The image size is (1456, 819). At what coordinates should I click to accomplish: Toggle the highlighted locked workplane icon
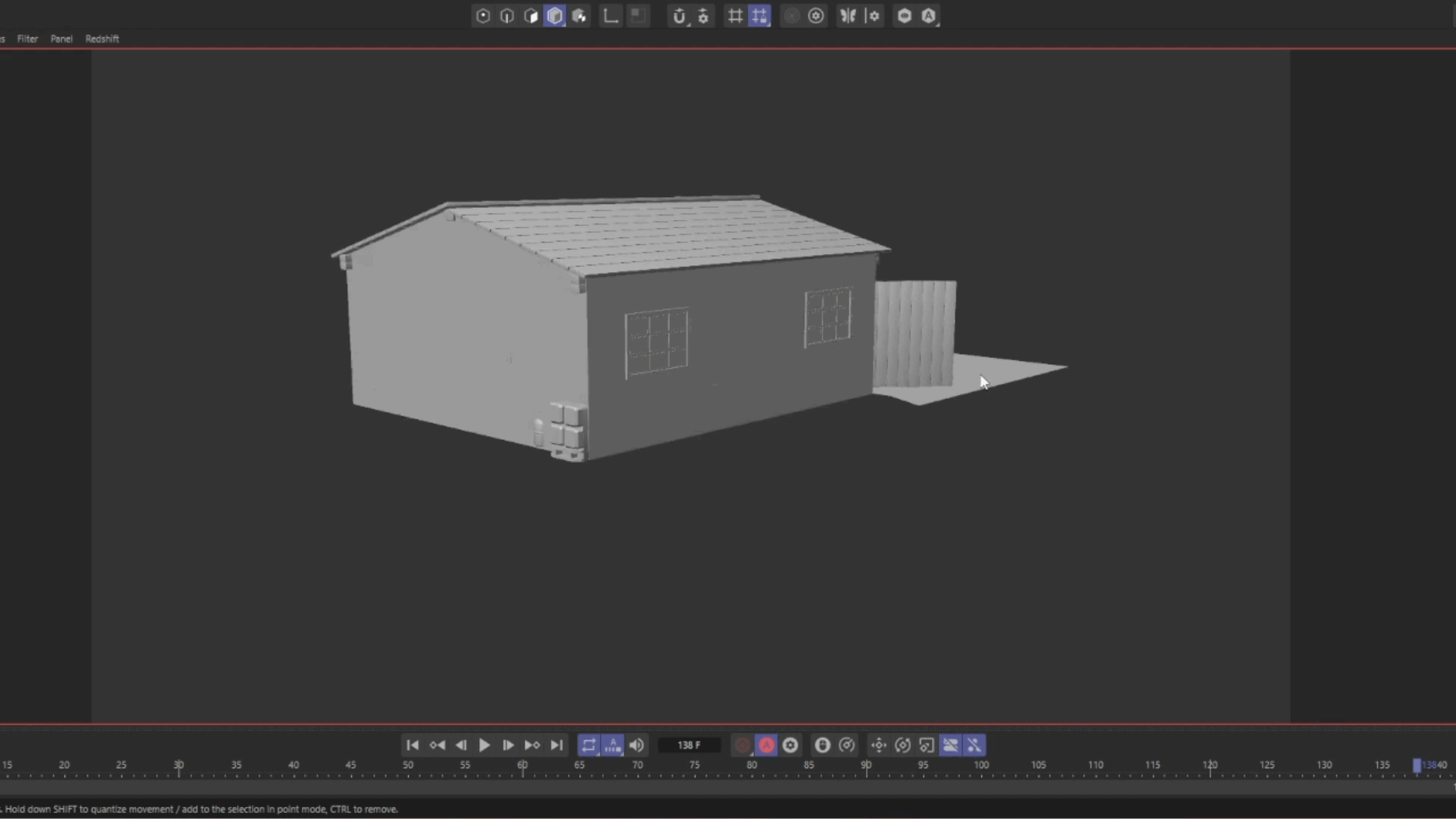(759, 16)
